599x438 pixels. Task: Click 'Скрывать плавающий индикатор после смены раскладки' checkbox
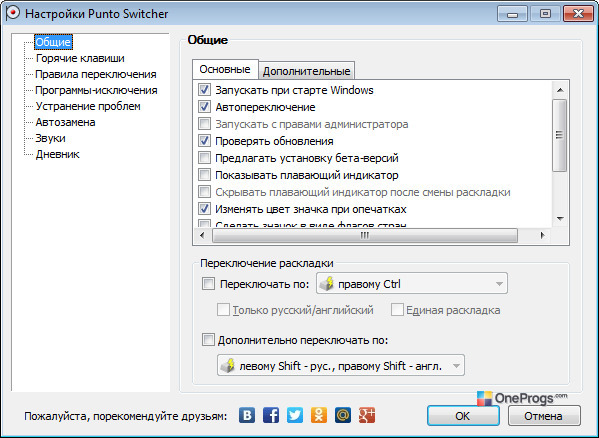click(x=204, y=192)
